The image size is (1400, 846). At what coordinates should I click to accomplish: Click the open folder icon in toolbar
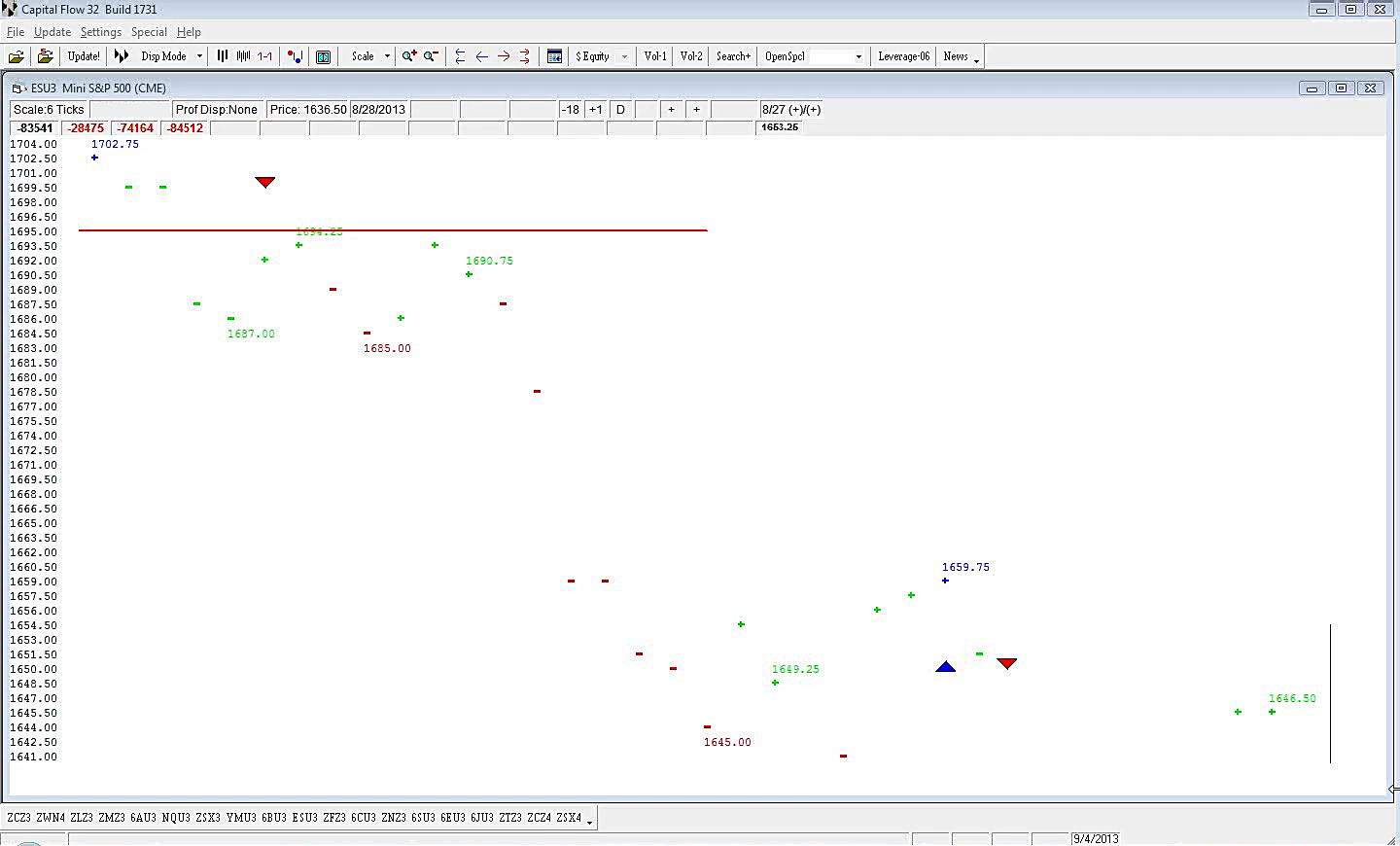(x=17, y=56)
